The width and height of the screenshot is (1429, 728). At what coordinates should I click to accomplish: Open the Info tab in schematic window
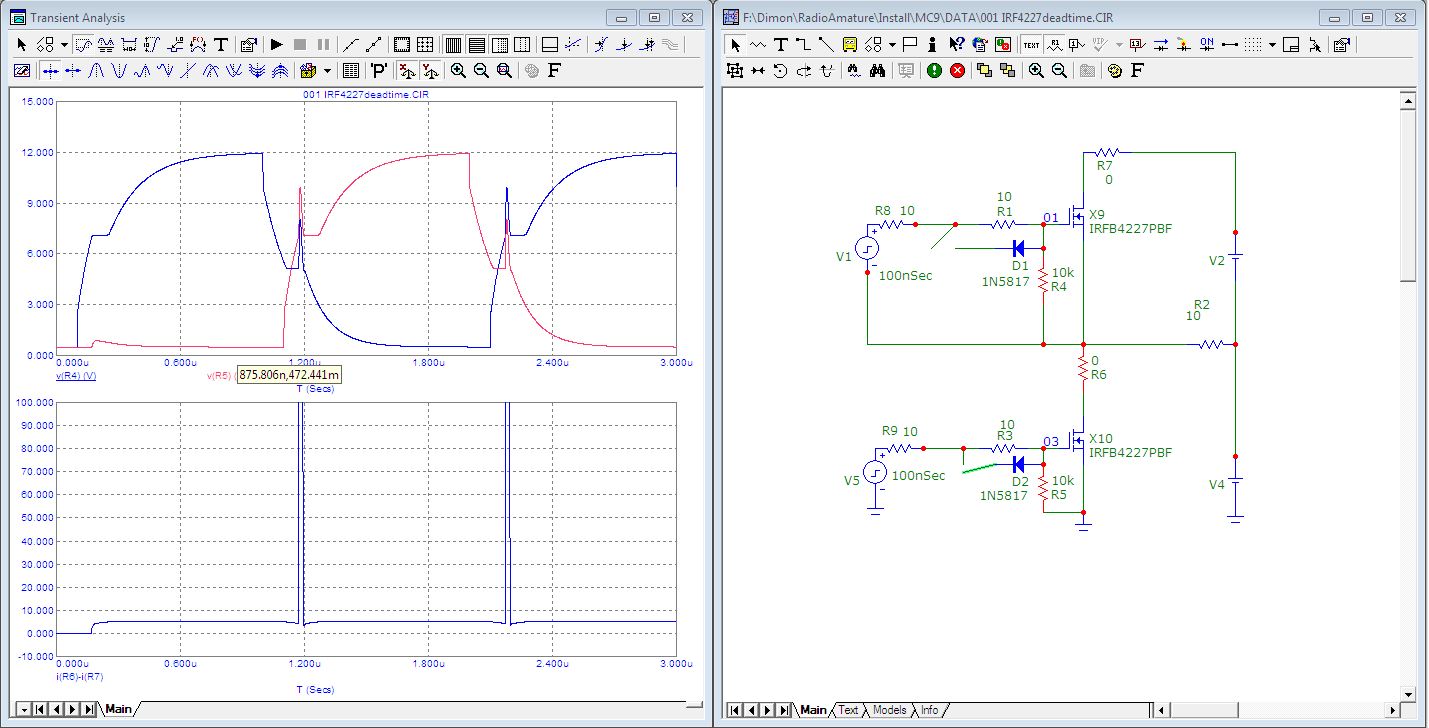click(x=929, y=710)
